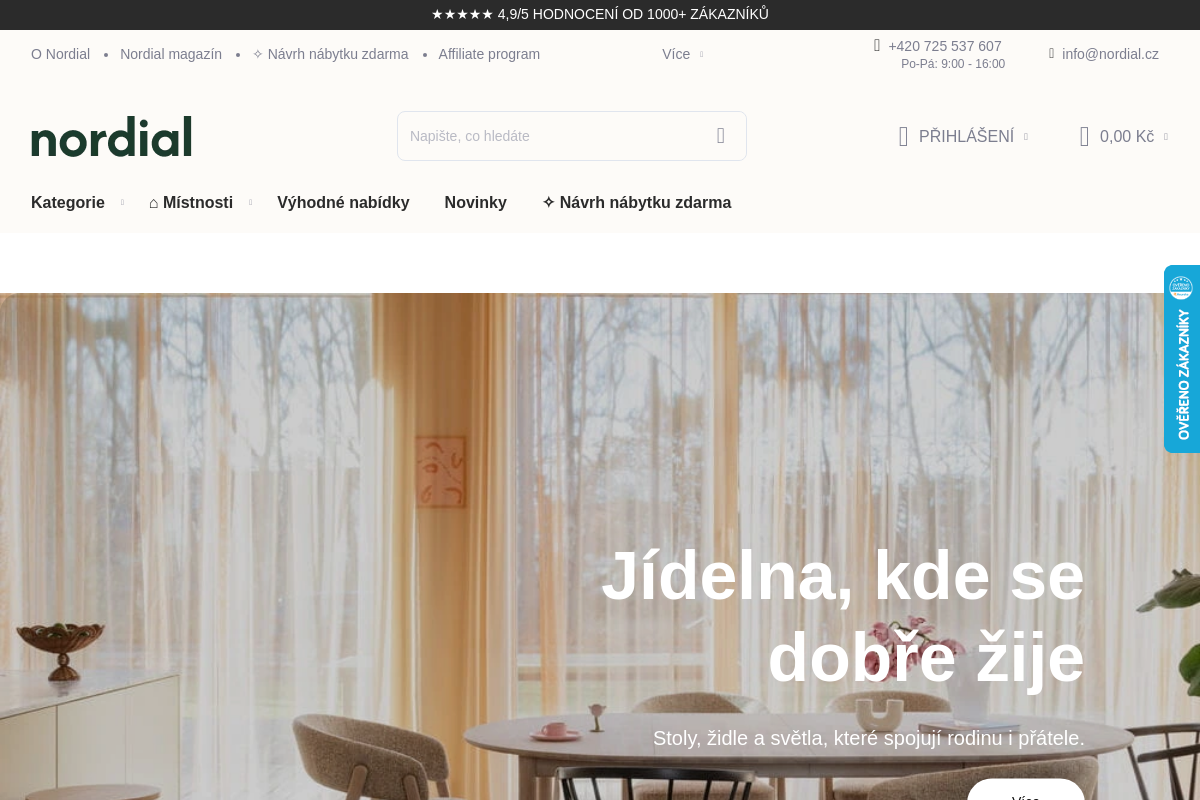Visit the Affiliate program link
This screenshot has width=1200, height=800.
click(489, 54)
